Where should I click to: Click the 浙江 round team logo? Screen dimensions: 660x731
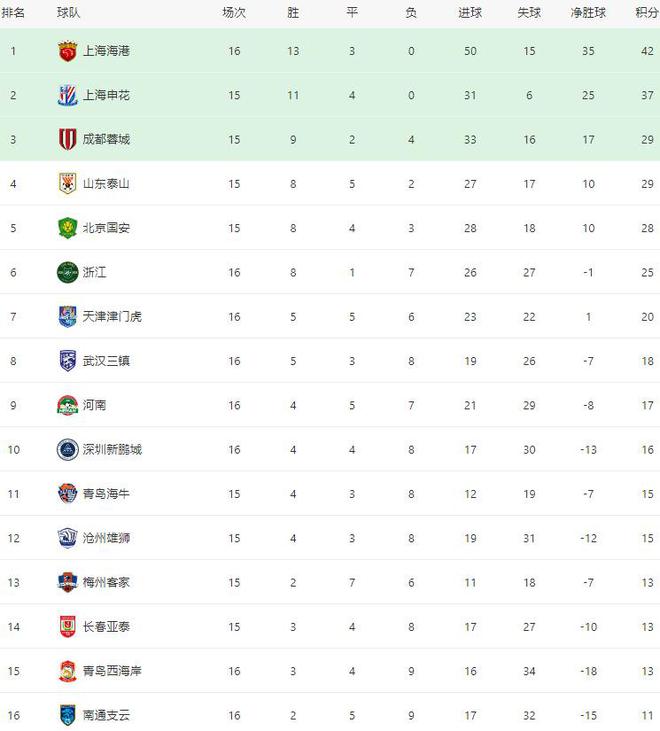pos(67,272)
